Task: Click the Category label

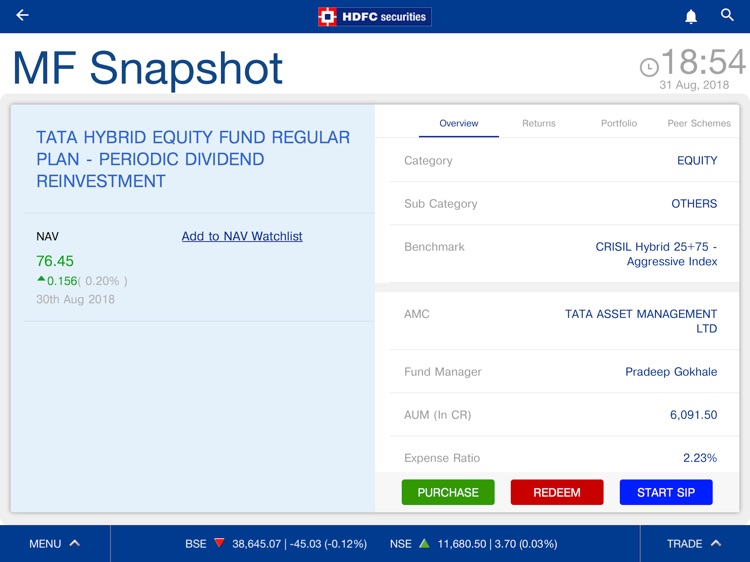Action: (x=428, y=161)
